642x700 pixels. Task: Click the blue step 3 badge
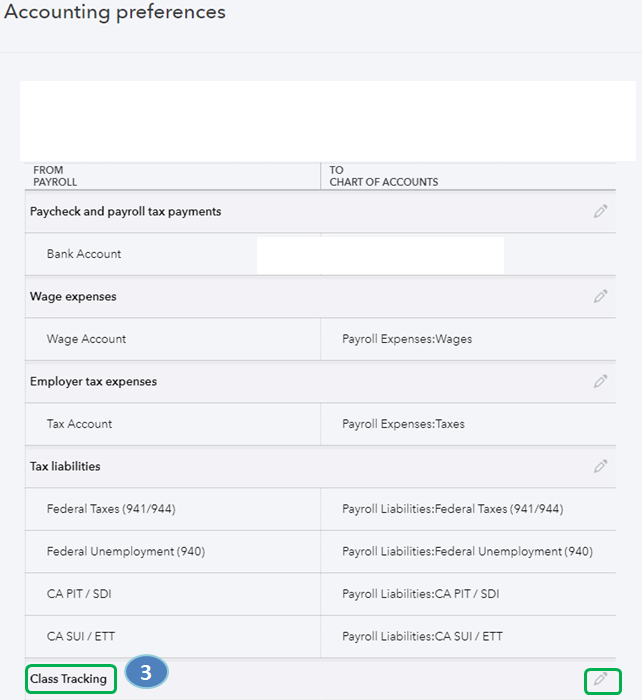(146, 672)
